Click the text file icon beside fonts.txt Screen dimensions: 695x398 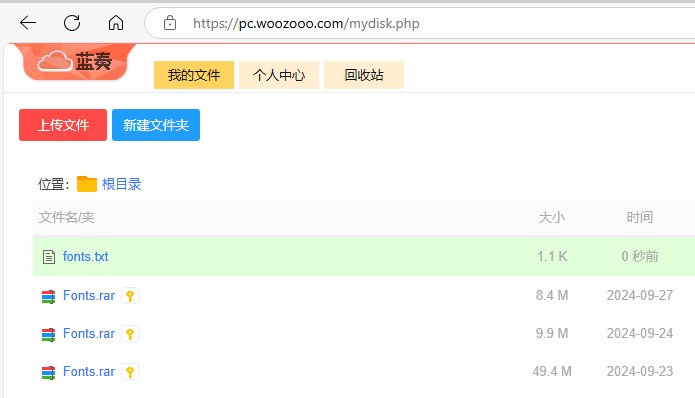[49, 257]
